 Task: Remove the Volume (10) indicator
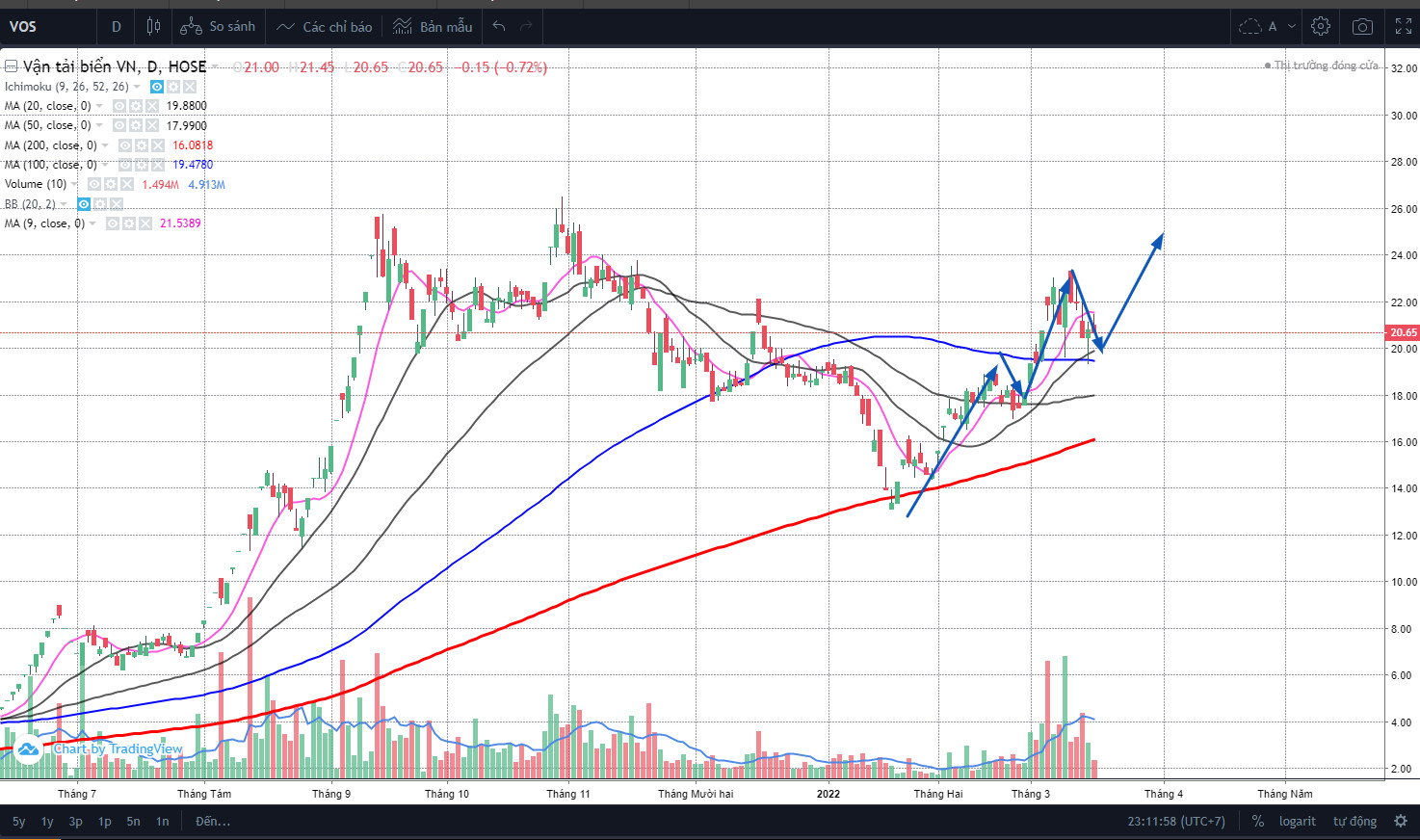click(x=127, y=184)
